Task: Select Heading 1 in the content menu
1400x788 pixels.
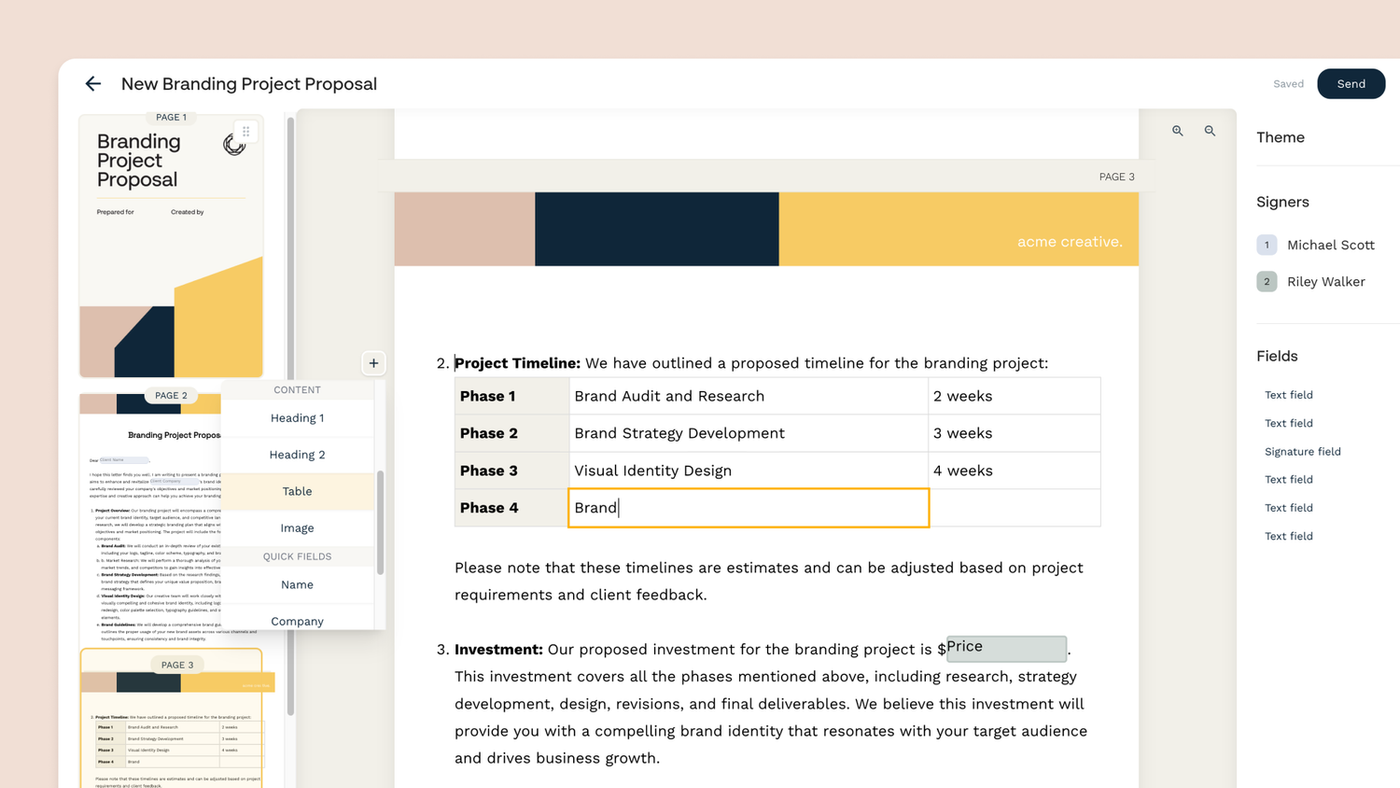Action: [x=297, y=418]
